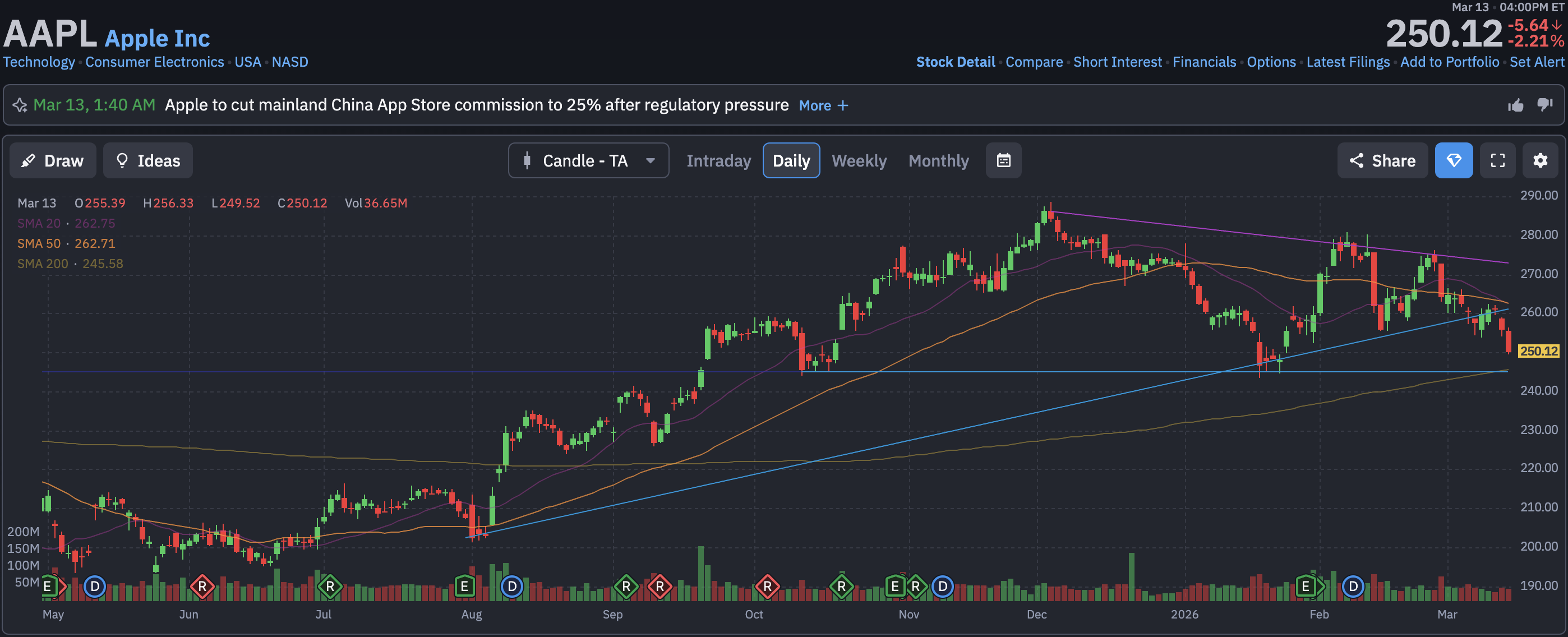Click the dividend D marker in February

point(1353,587)
